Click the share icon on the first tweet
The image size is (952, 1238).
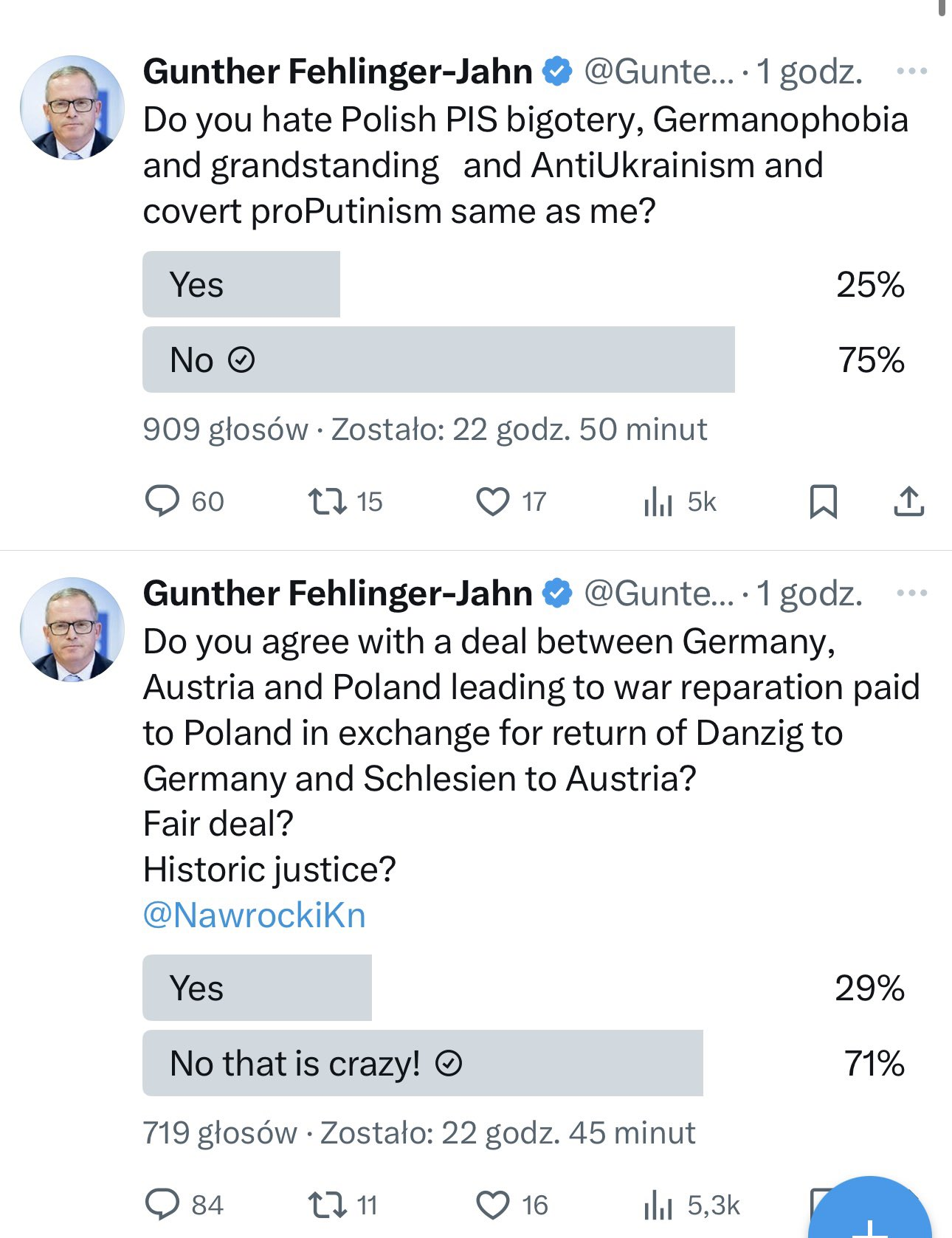[911, 501]
